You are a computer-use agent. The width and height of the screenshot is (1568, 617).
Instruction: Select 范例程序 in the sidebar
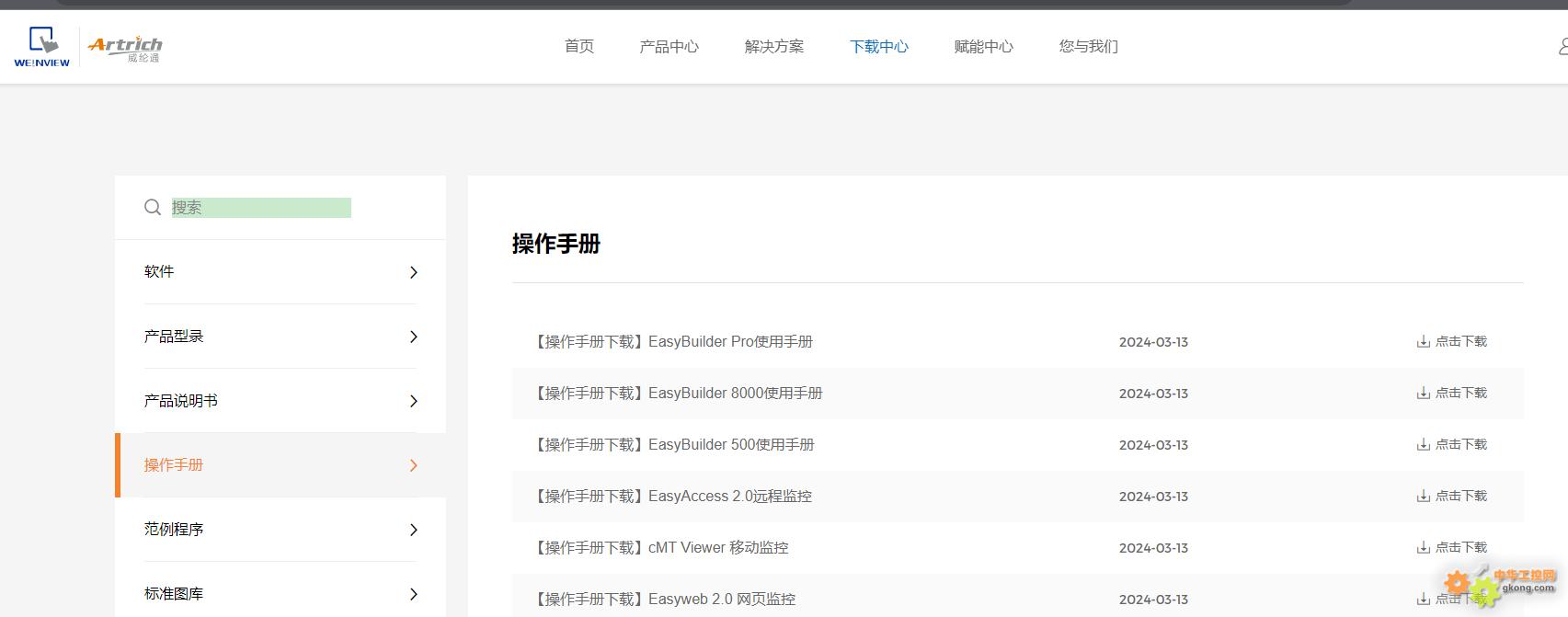(x=174, y=530)
